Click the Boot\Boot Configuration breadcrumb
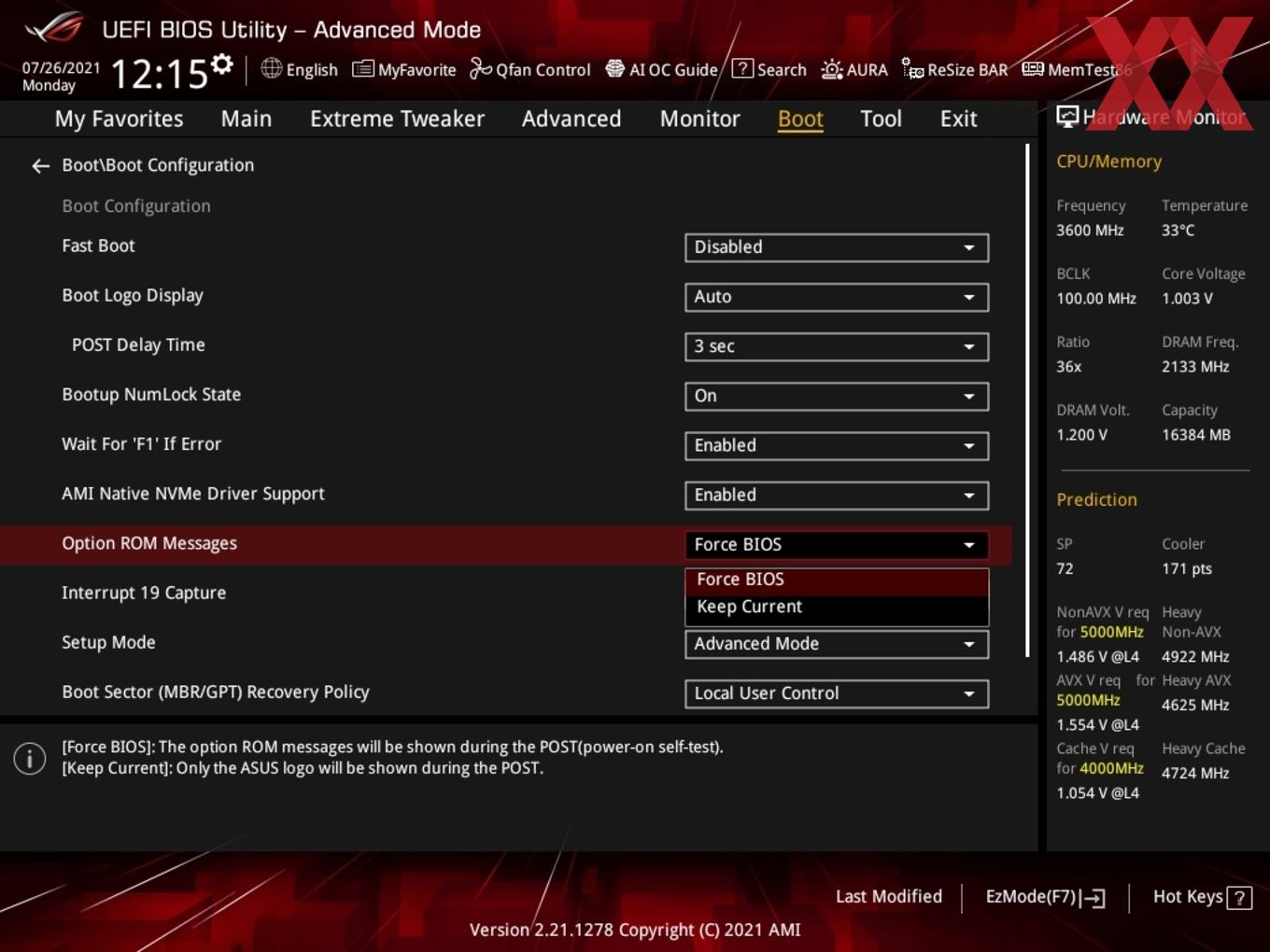 [158, 165]
